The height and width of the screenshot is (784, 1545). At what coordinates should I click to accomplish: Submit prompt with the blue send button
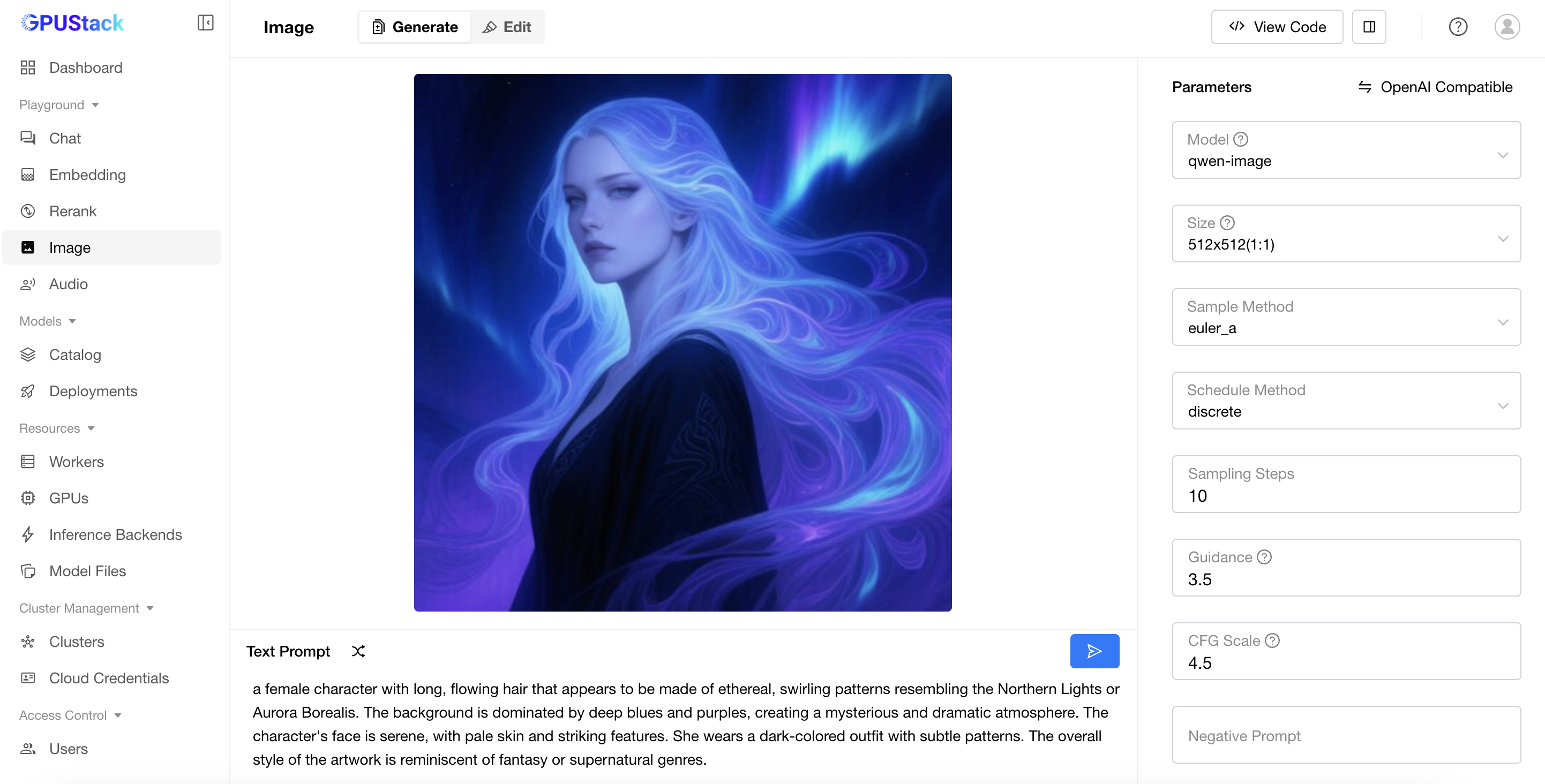coord(1094,651)
